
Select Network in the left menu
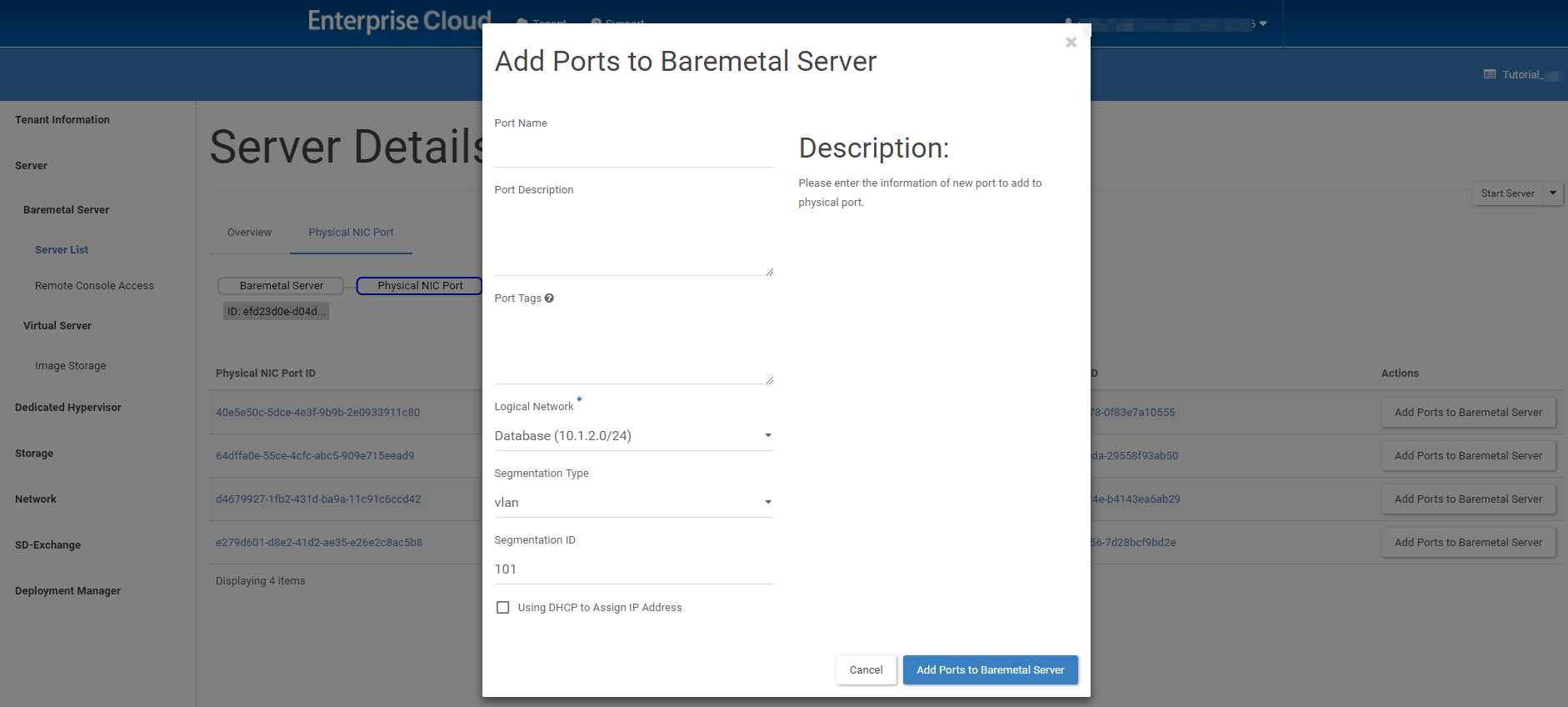click(36, 499)
